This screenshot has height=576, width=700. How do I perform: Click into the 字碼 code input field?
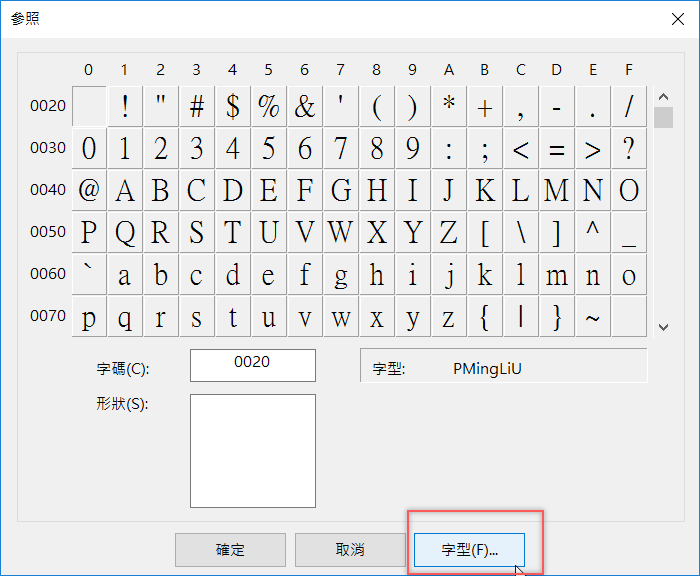point(252,365)
